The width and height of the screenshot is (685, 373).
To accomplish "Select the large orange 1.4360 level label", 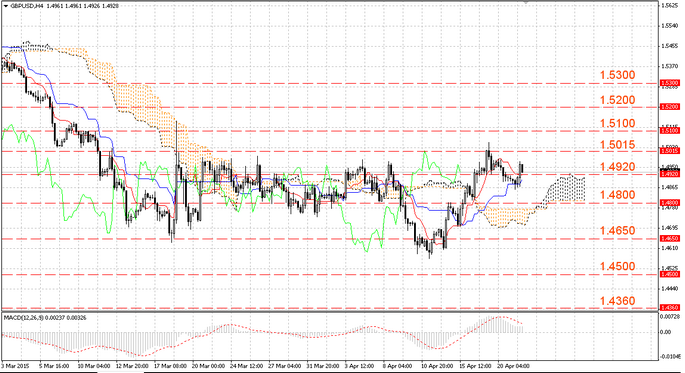I will pyautogui.click(x=617, y=300).
